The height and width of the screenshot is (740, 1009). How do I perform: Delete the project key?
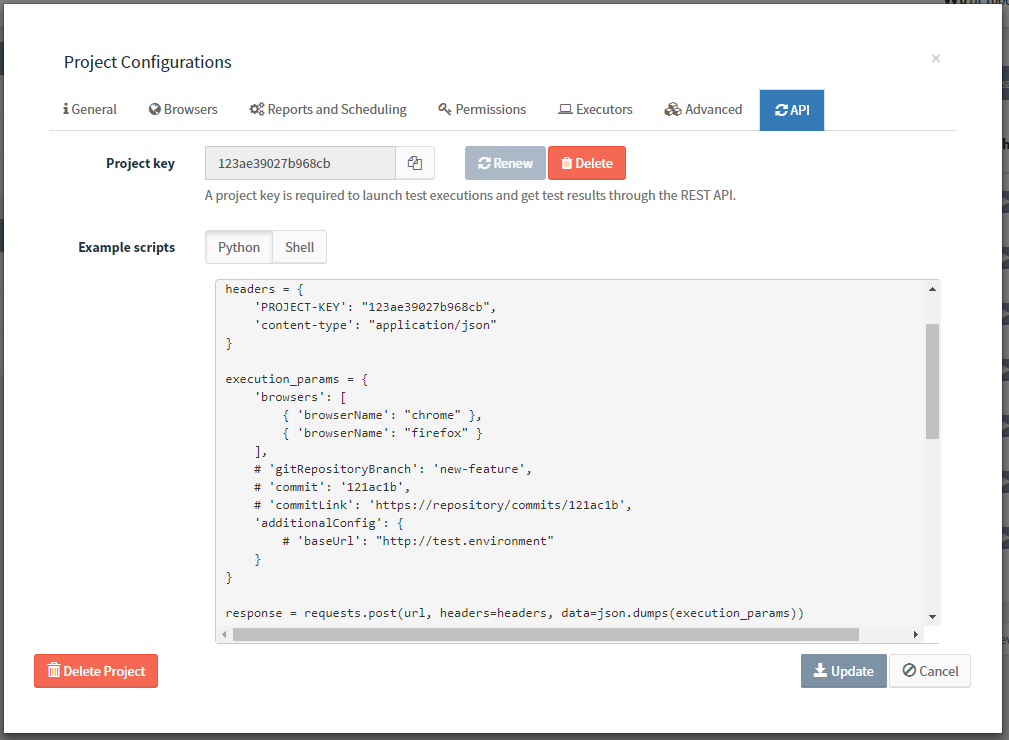tap(586, 163)
